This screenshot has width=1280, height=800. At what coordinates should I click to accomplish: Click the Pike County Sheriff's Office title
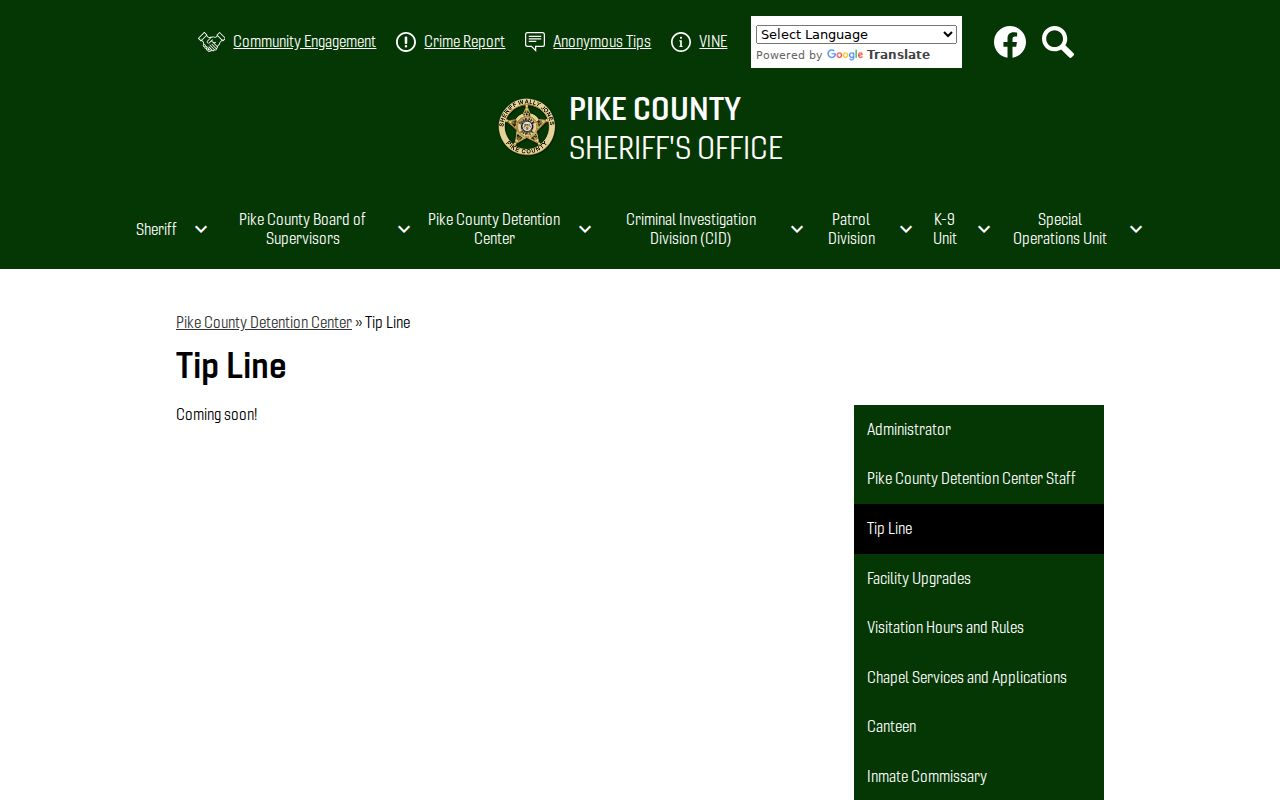tap(675, 128)
